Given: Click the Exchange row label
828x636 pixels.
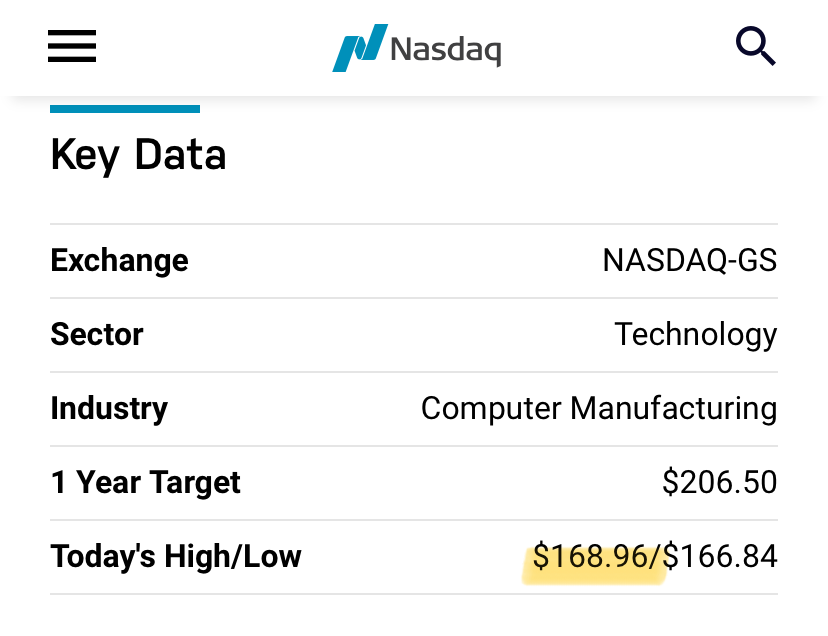Looking at the screenshot, I should pyautogui.click(x=119, y=260).
